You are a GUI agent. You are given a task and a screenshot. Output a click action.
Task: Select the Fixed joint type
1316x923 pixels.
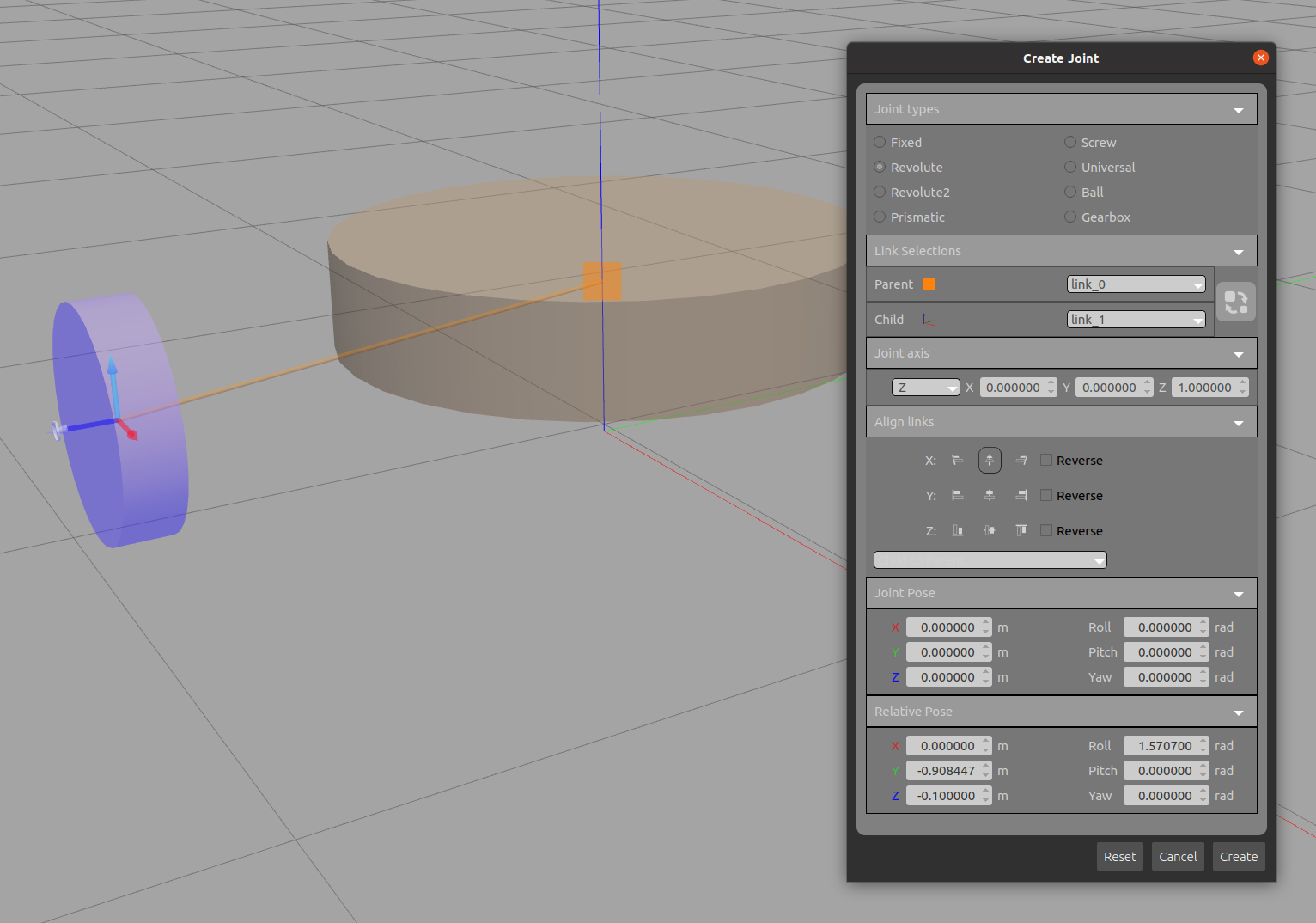(x=880, y=143)
